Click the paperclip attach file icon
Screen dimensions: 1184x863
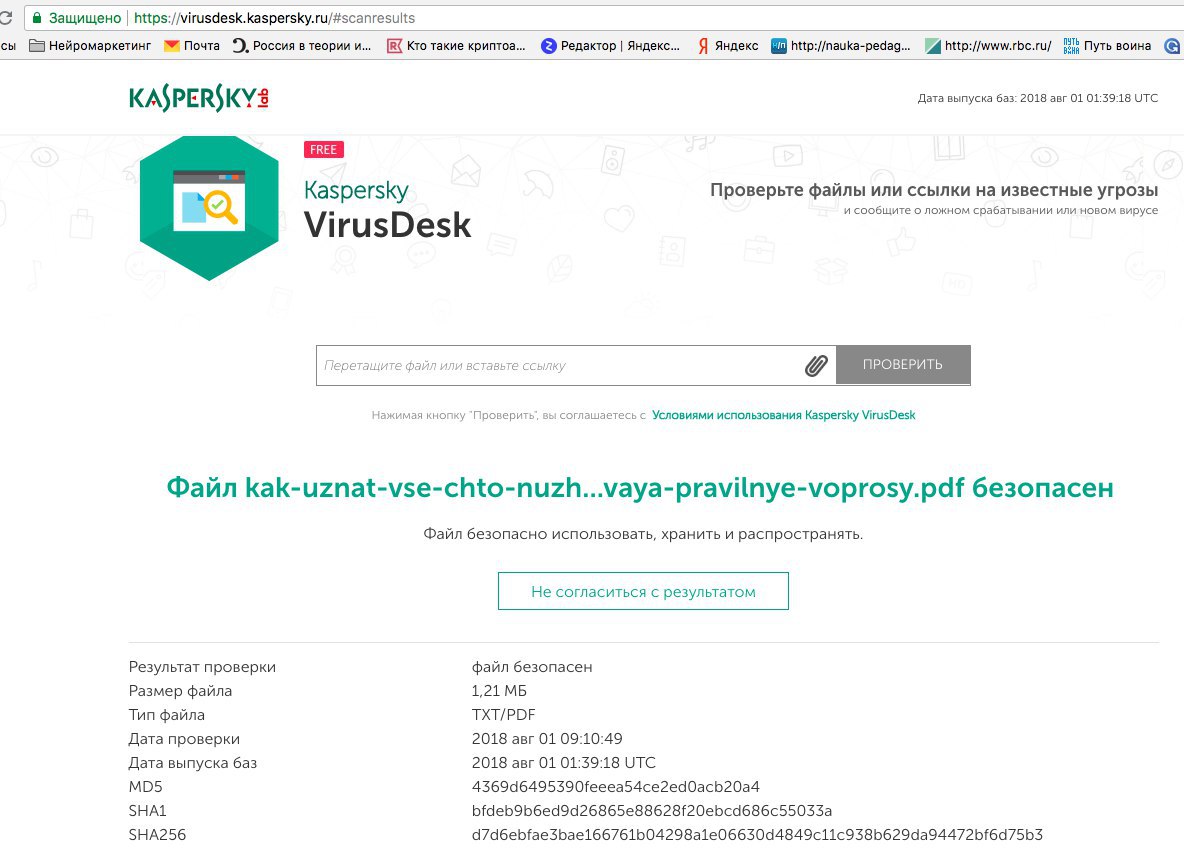point(816,365)
